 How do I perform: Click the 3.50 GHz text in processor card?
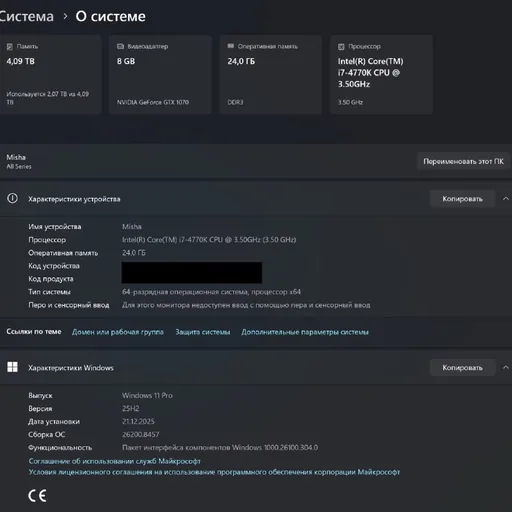coord(350,102)
